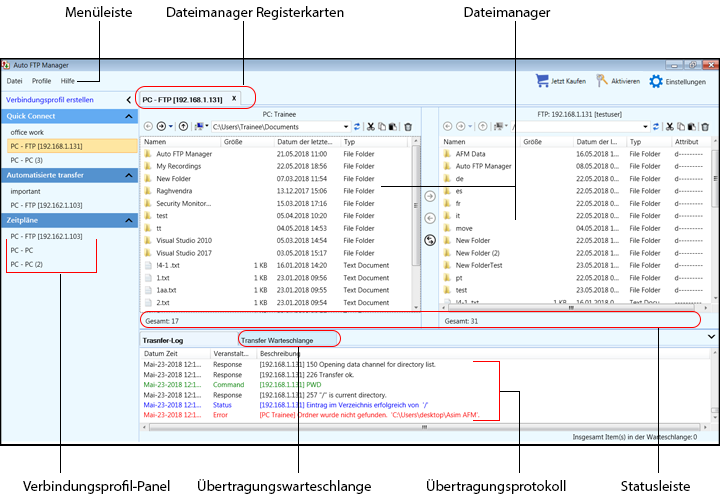Click the download arrow between file panes

429,217
